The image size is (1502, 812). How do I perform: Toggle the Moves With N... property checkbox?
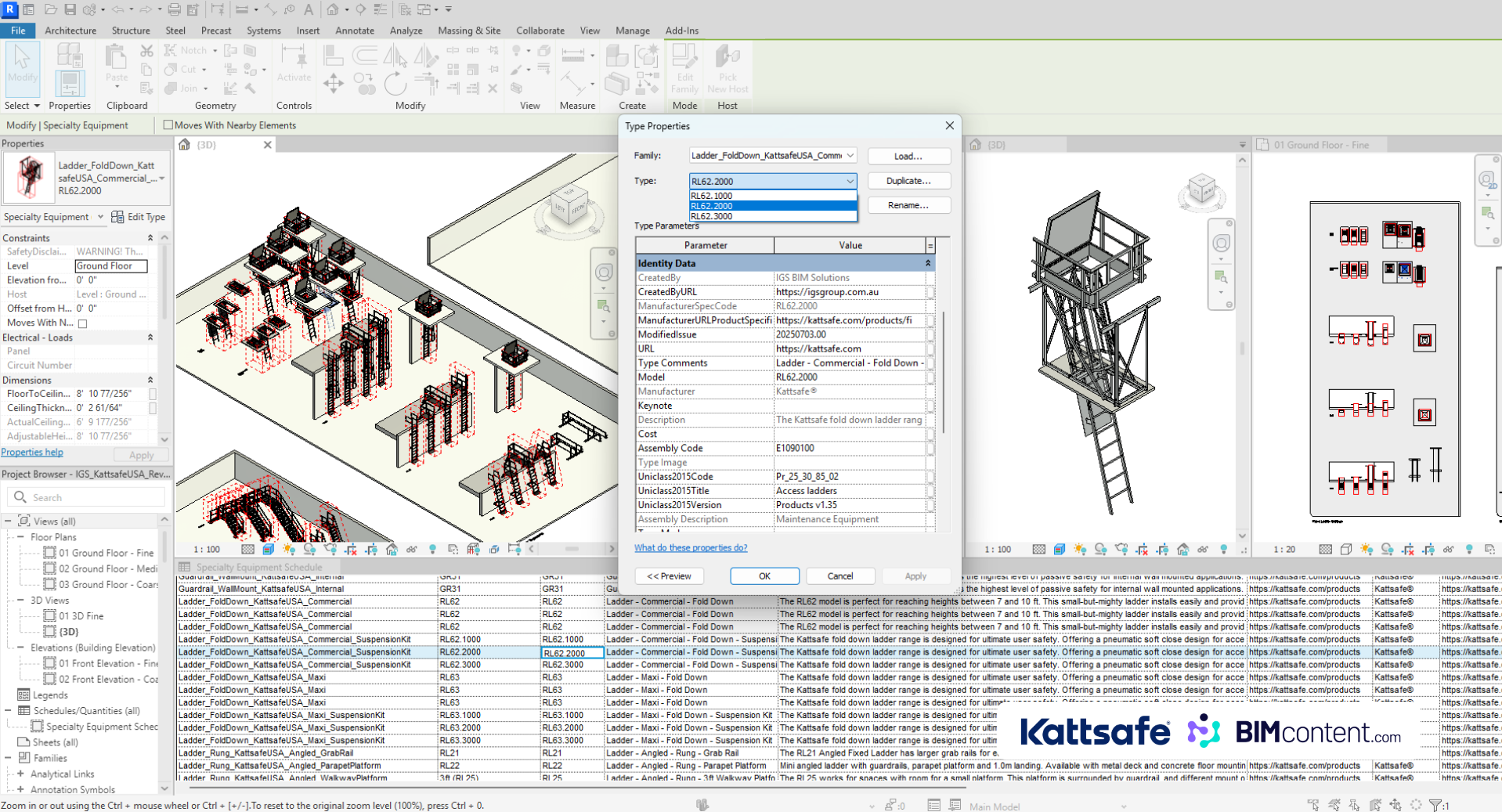[x=83, y=323]
